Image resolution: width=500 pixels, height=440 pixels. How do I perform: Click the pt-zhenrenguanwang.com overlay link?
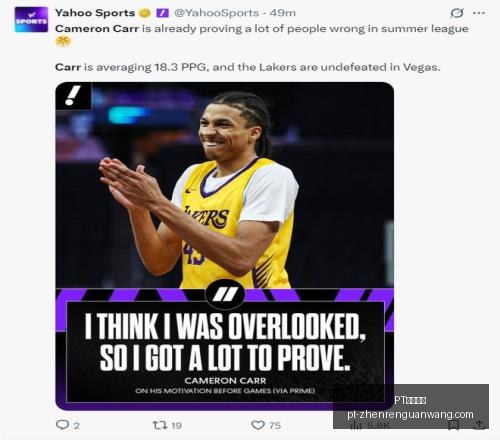click(x=410, y=415)
